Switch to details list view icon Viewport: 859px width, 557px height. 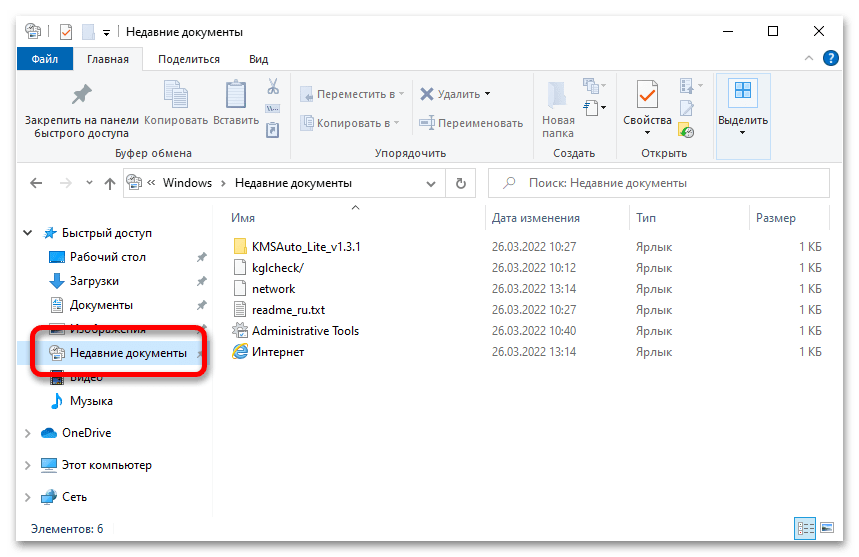(805, 528)
